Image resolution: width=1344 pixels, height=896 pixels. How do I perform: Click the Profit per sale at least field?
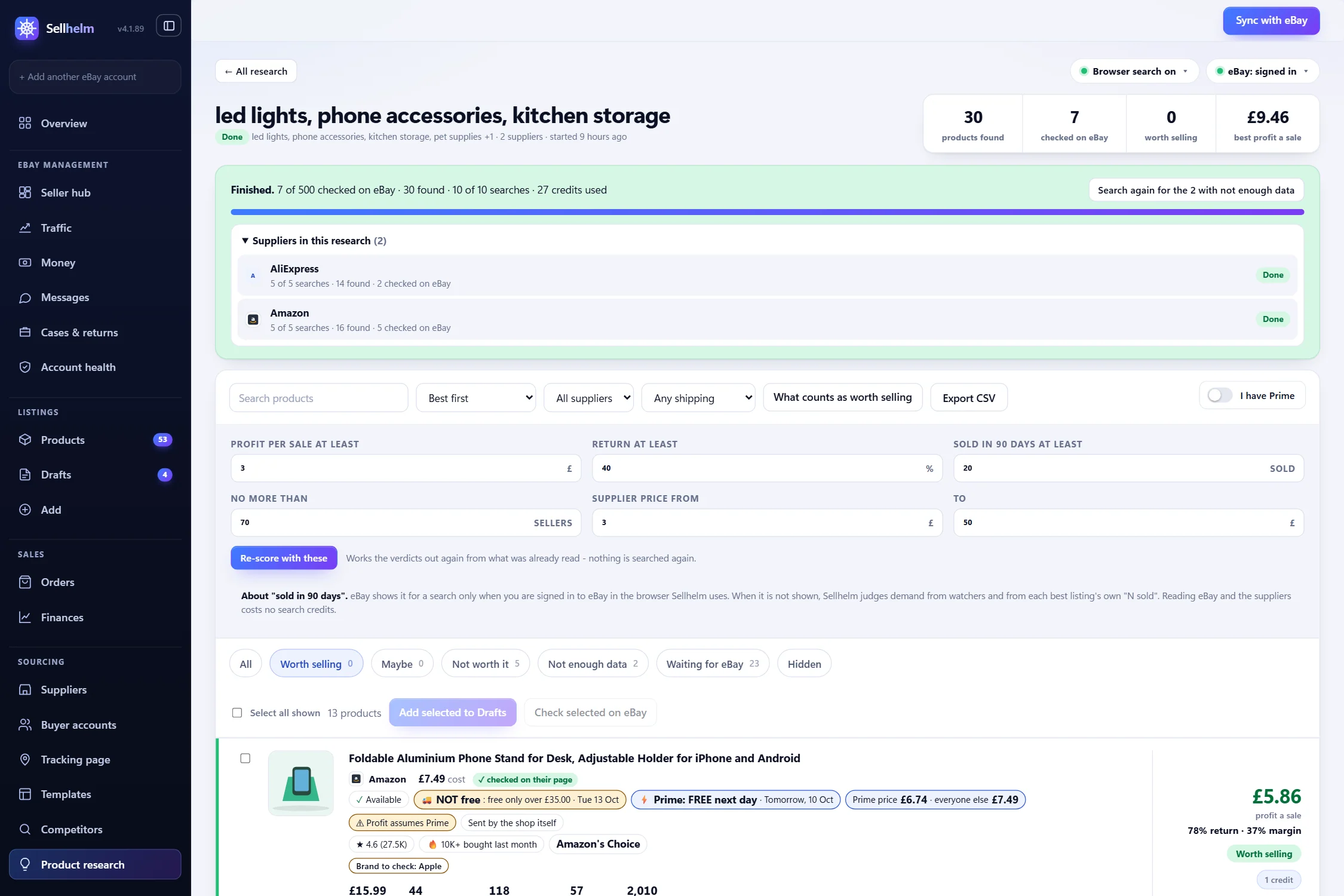click(x=406, y=468)
